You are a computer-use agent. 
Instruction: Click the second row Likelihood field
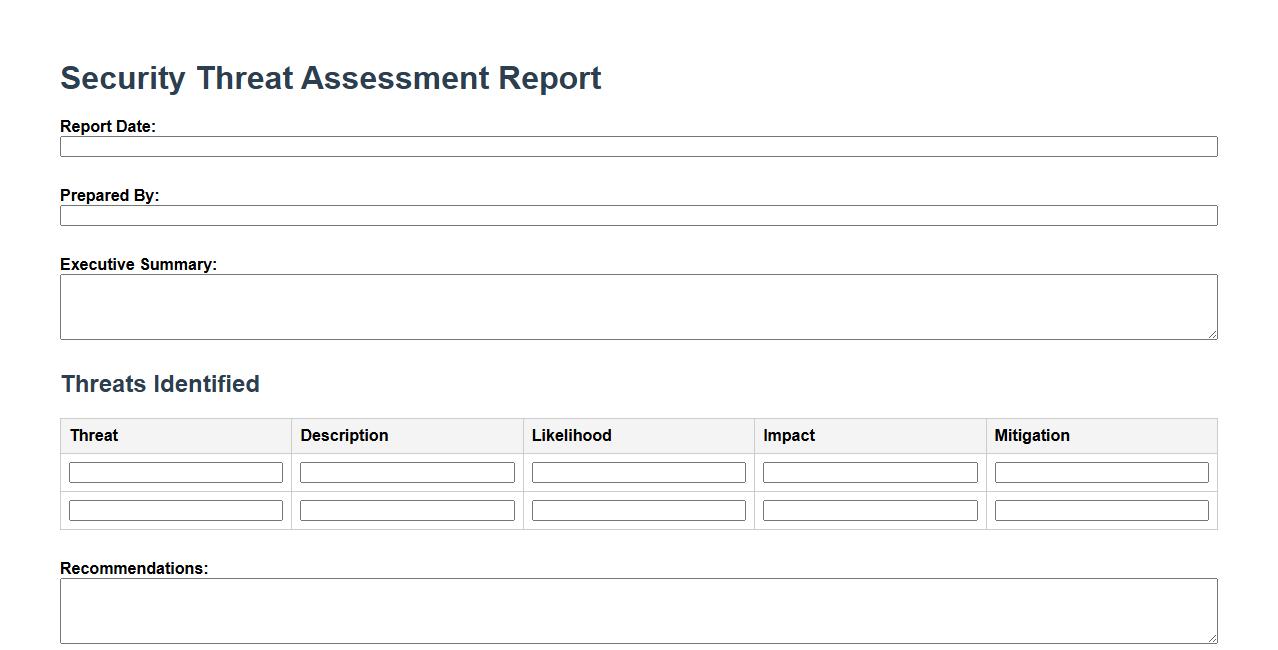coord(638,511)
